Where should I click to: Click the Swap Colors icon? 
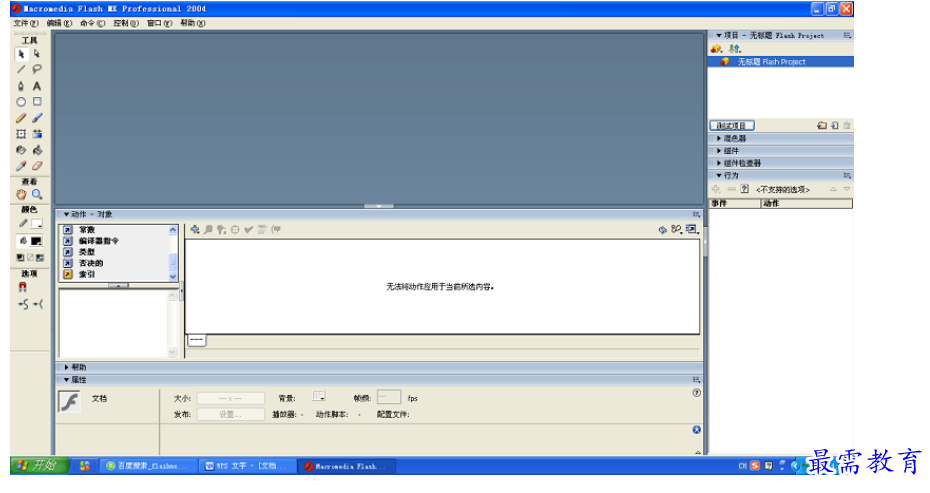pos(40,257)
